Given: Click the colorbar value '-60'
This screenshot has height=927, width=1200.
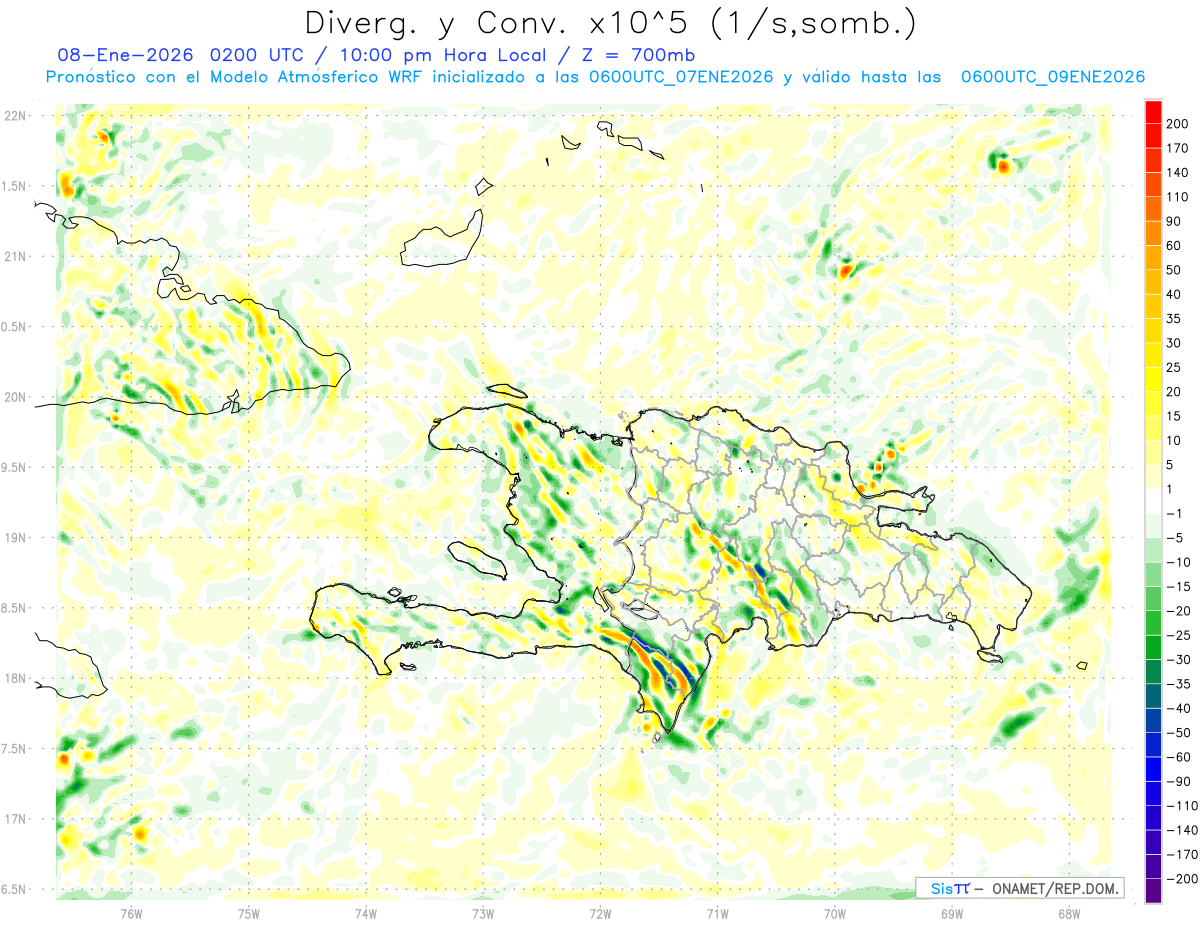Looking at the screenshot, I should click(1177, 757).
